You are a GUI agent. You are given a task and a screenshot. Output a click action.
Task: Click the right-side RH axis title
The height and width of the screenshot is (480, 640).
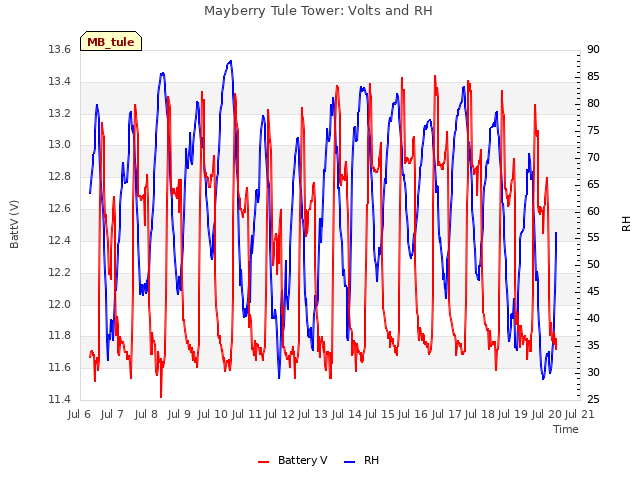(x=626, y=224)
